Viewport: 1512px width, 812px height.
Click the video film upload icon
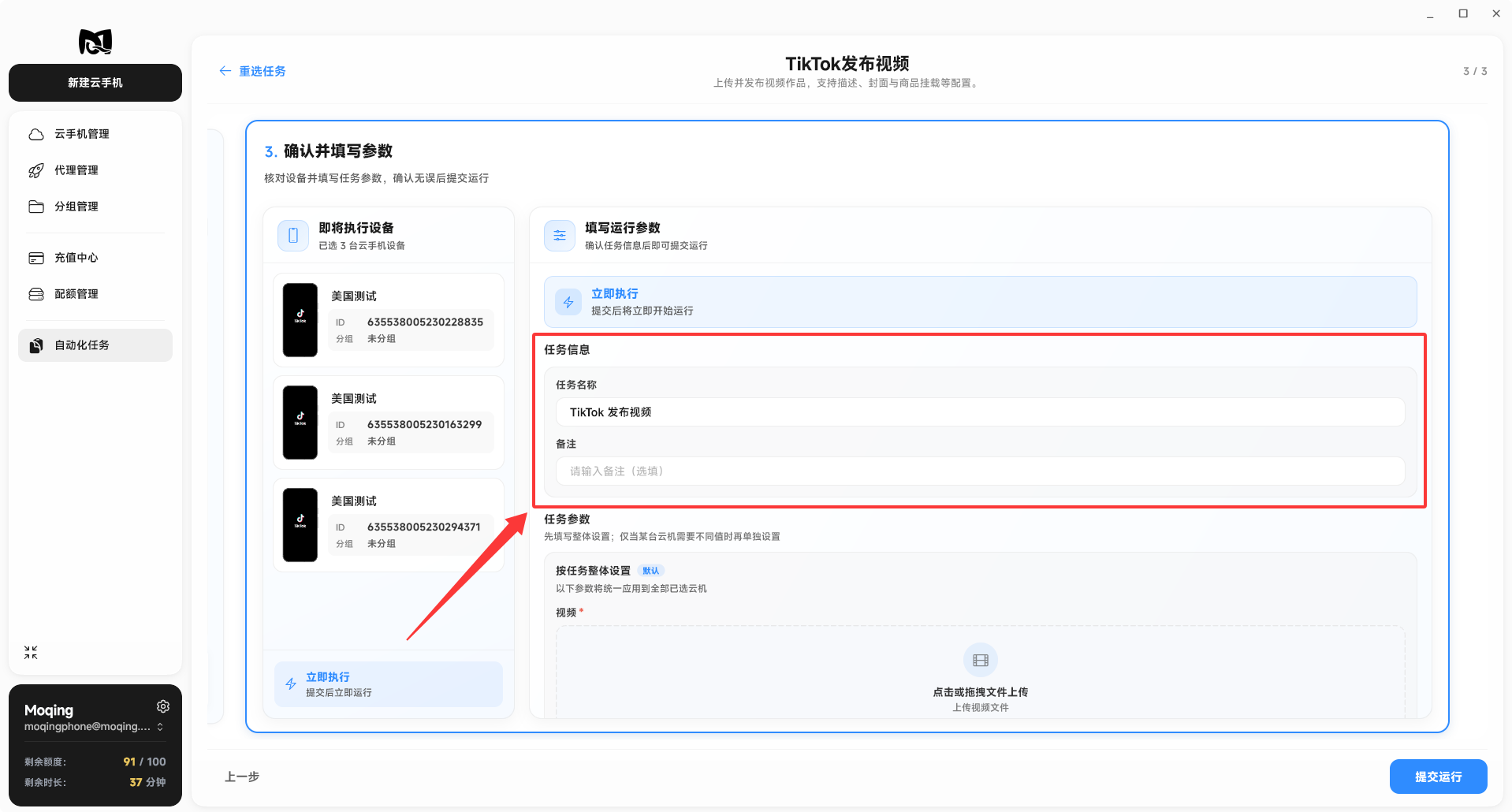tap(981, 661)
